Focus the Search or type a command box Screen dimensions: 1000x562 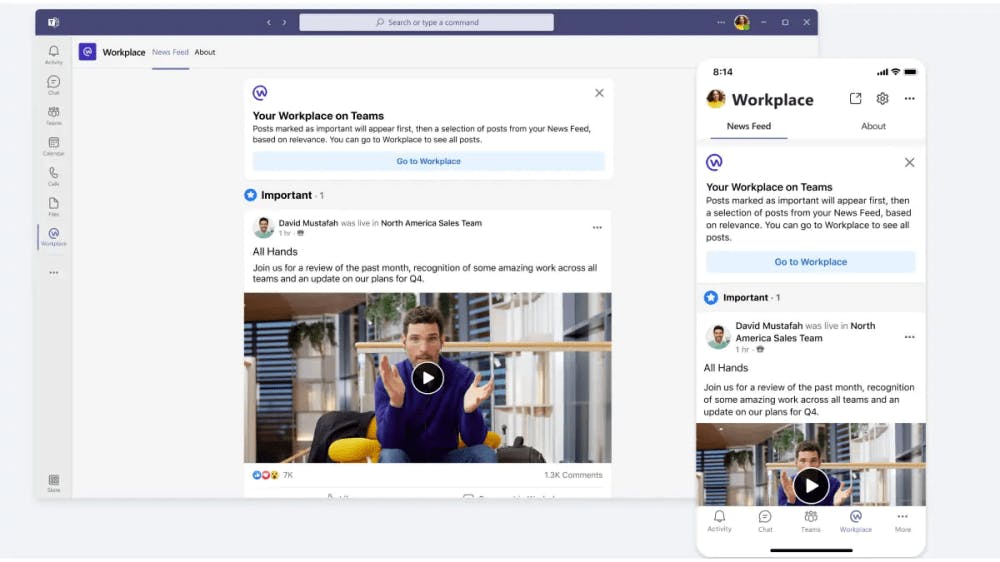pos(426,22)
